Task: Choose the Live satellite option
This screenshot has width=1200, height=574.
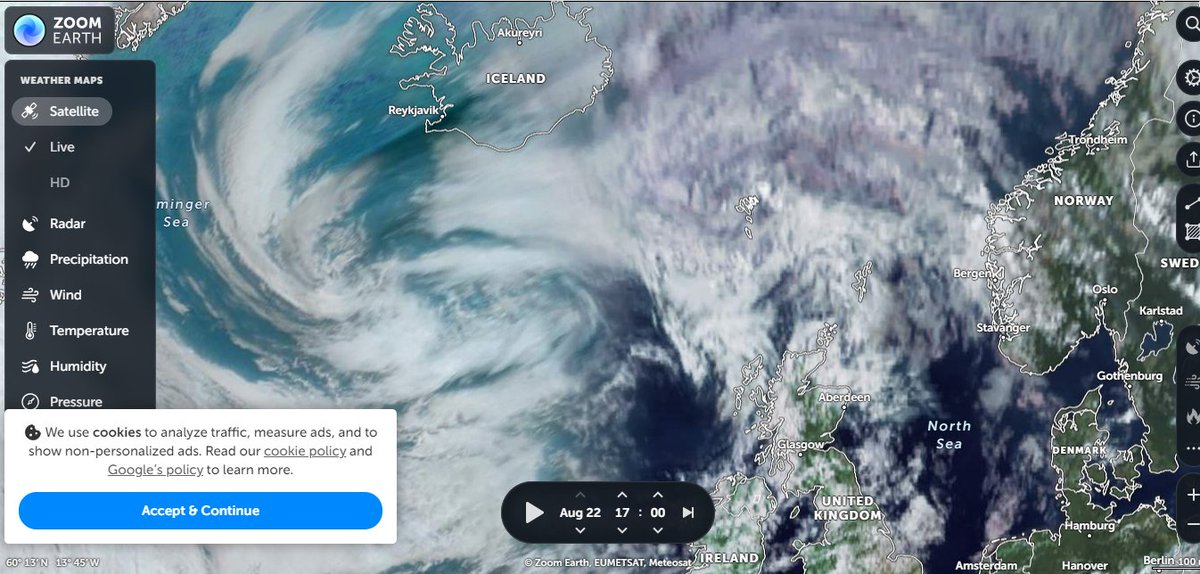Action: [62, 147]
